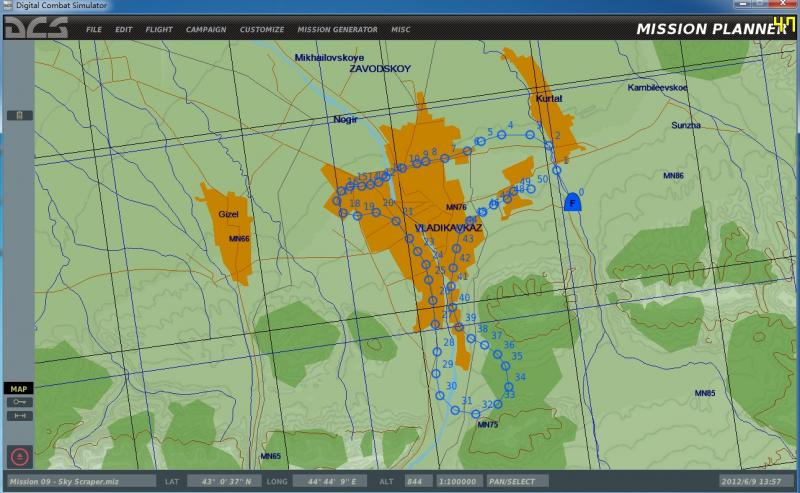Select the blue F airfield marker
This screenshot has width=800, height=493.
572,202
